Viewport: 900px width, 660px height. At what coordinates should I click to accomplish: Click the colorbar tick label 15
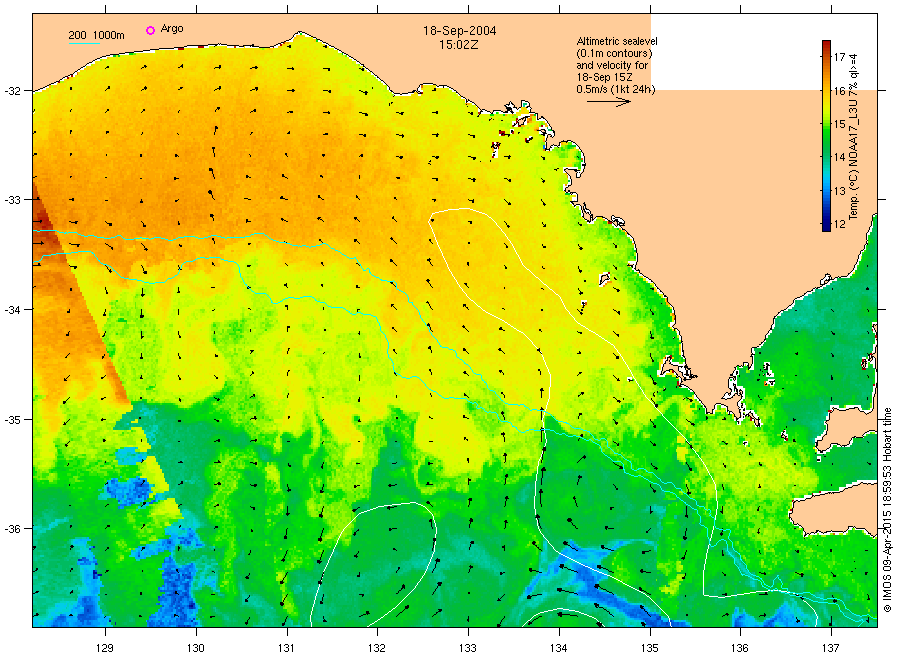tap(840, 124)
